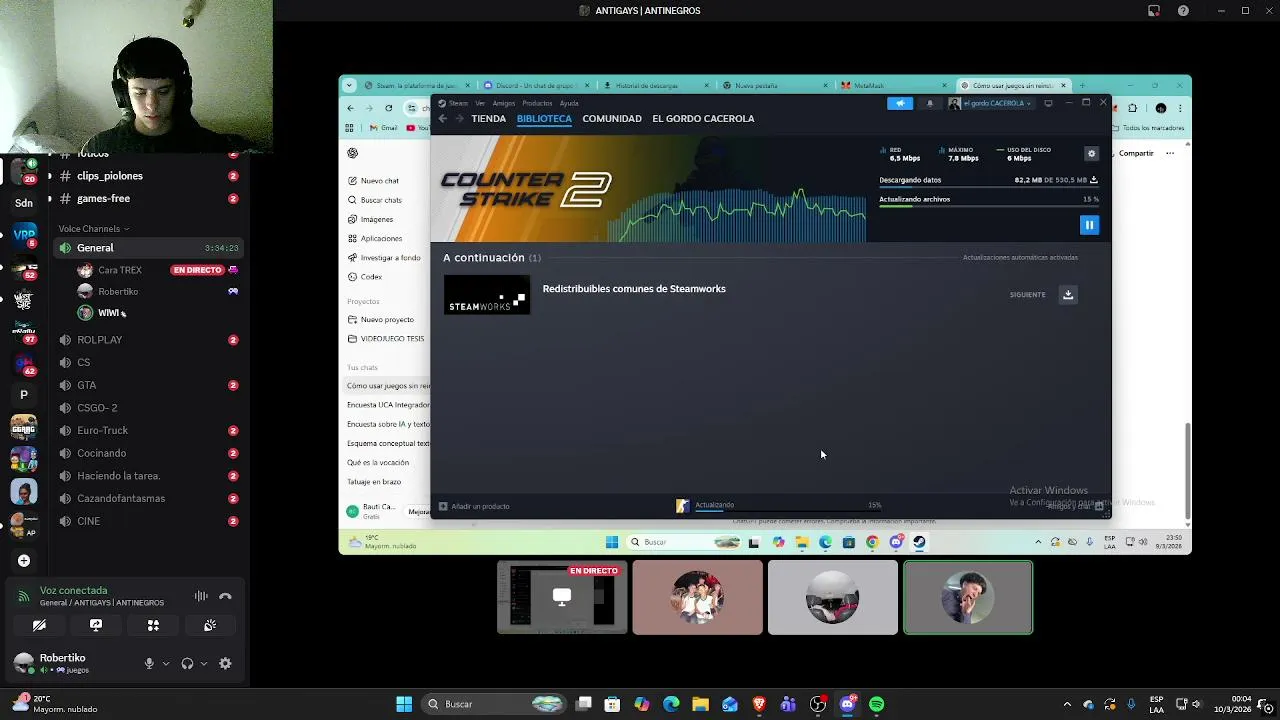The image size is (1280, 720).
Task: Expand microphone input options arrow
Action: tap(166, 663)
